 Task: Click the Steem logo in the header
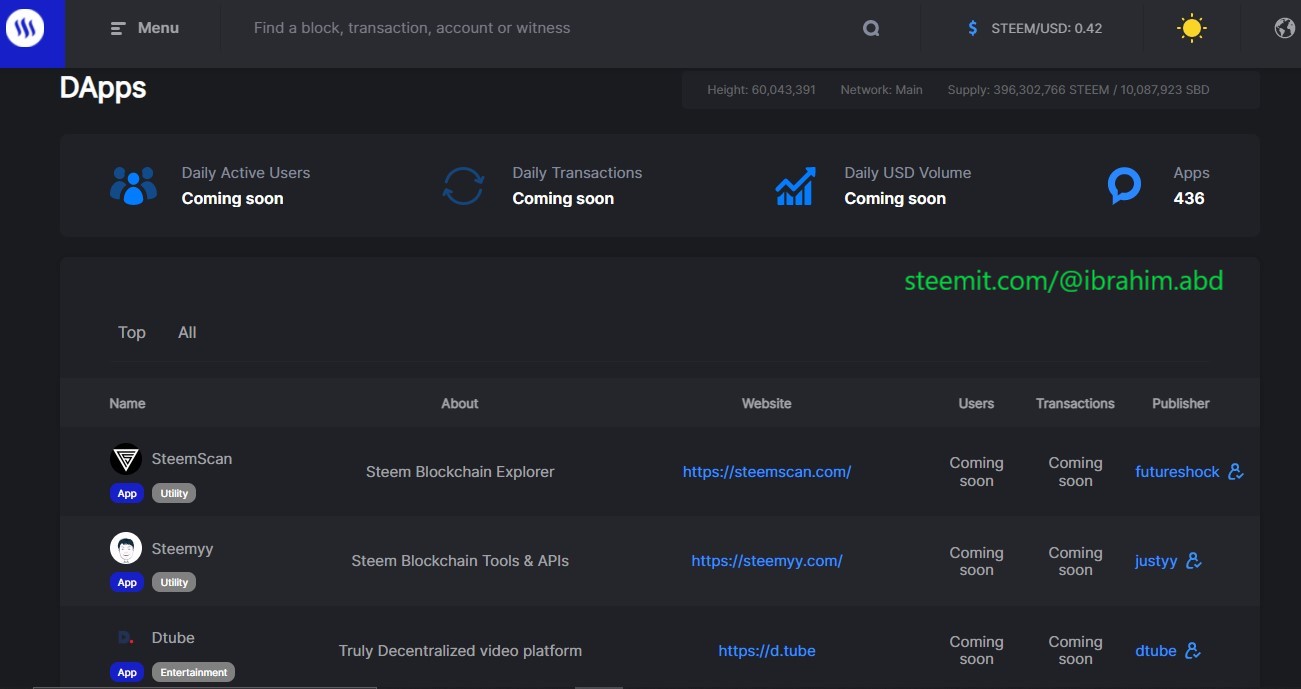[26, 29]
